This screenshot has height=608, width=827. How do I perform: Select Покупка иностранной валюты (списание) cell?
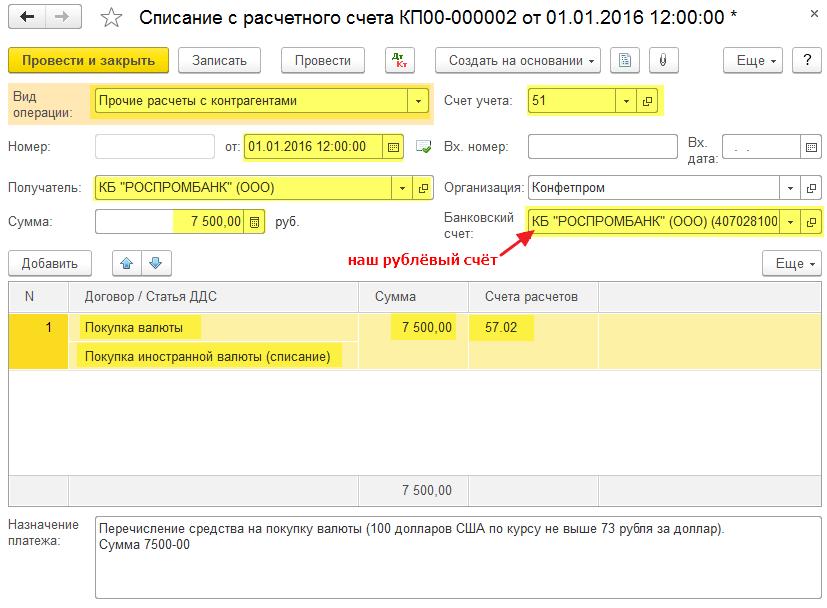point(213,356)
